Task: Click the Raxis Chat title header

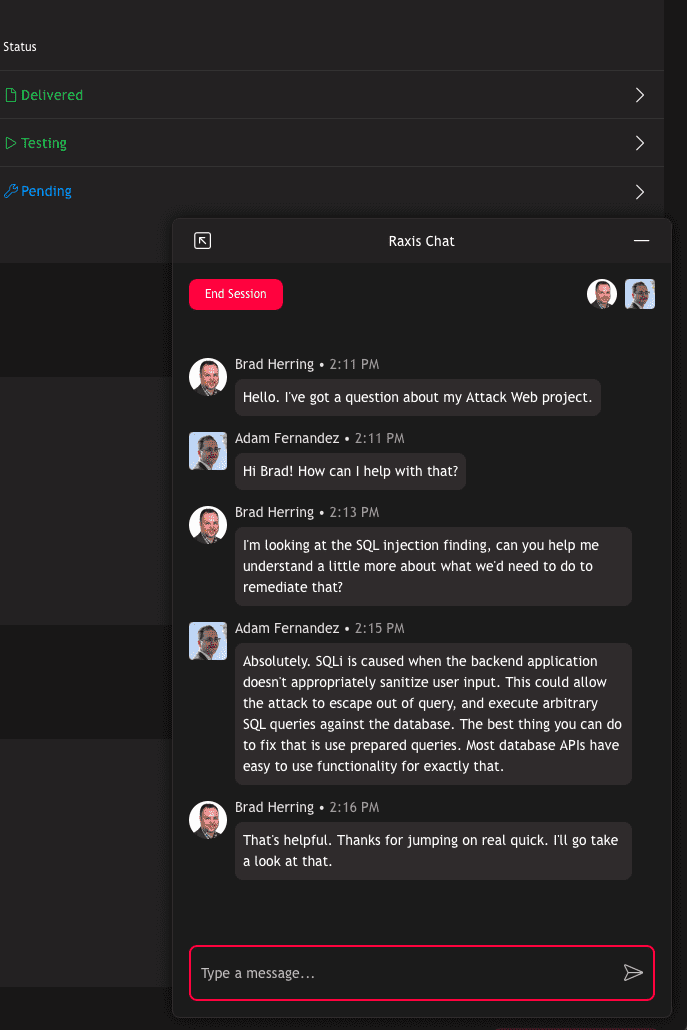Action: pos(421,241)
